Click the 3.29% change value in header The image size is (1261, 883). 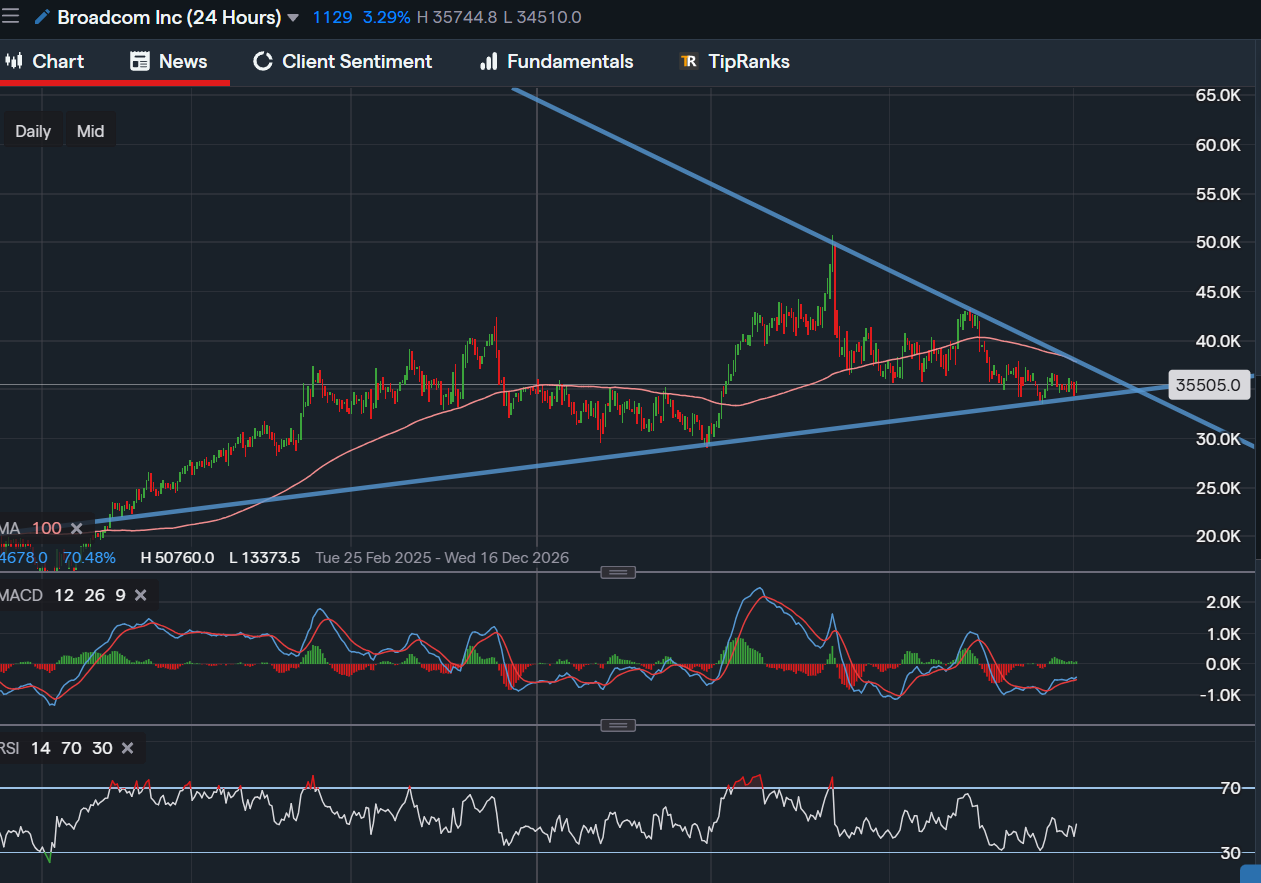385,17
